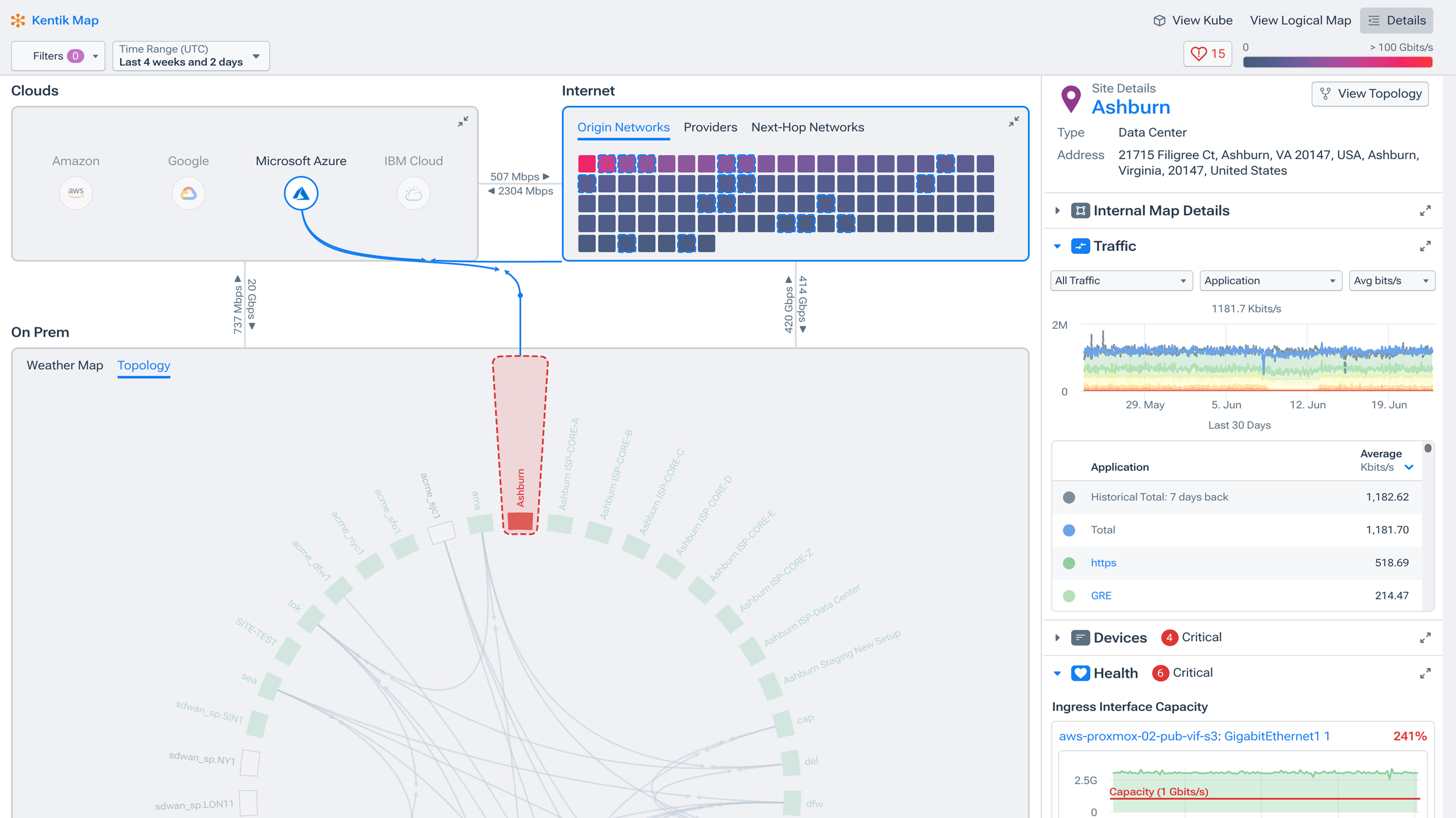Open the Application dimension dropdown
This screenshot has width=1456, height=818.
point(1271,281)
